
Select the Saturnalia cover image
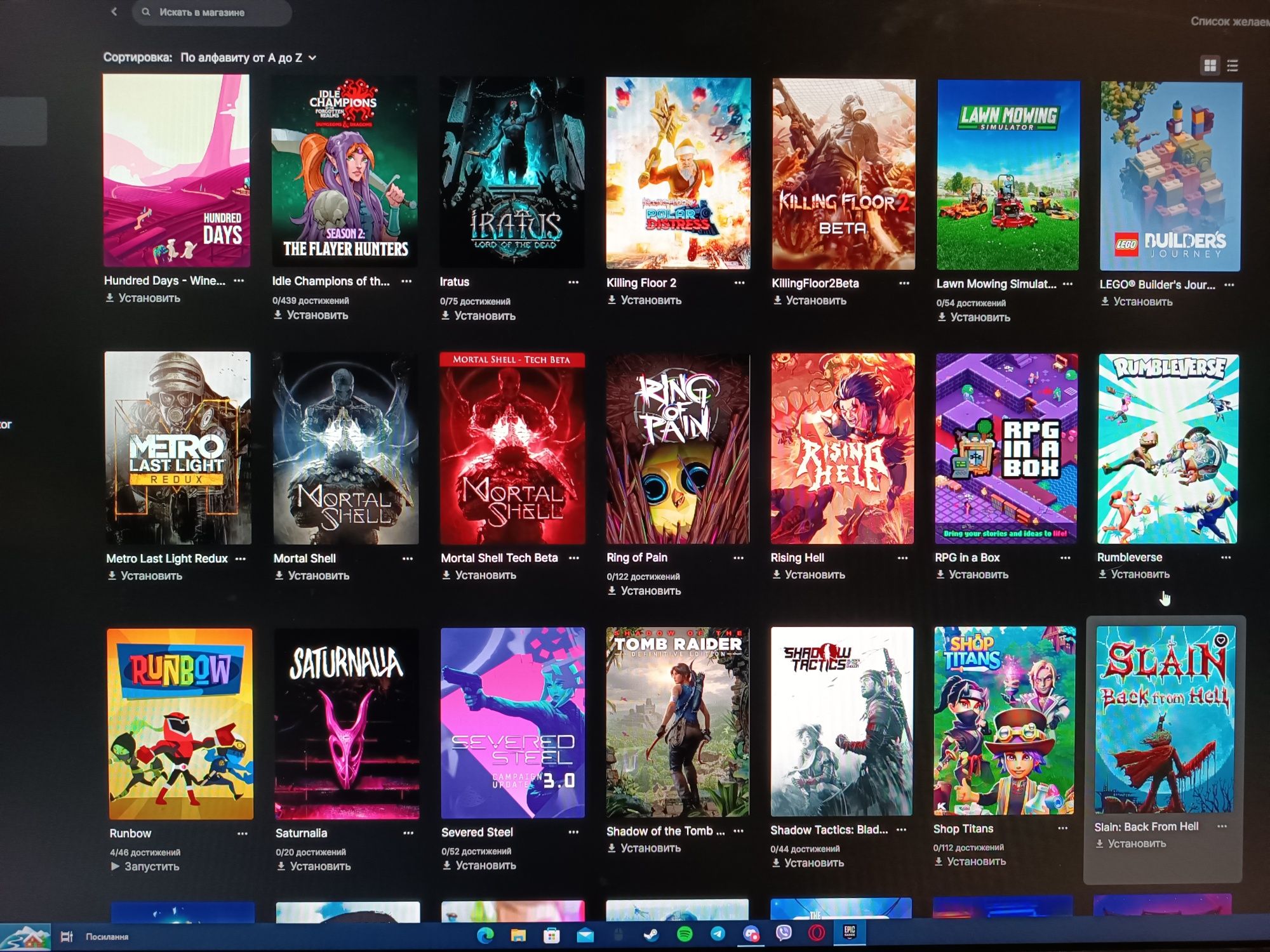coord(347,724)
